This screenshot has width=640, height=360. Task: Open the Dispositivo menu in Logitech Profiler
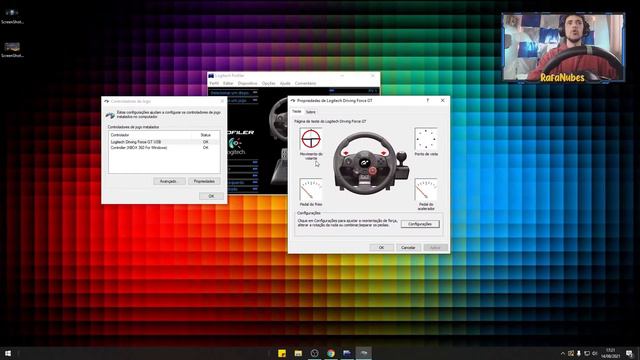(x=248, y=83)
